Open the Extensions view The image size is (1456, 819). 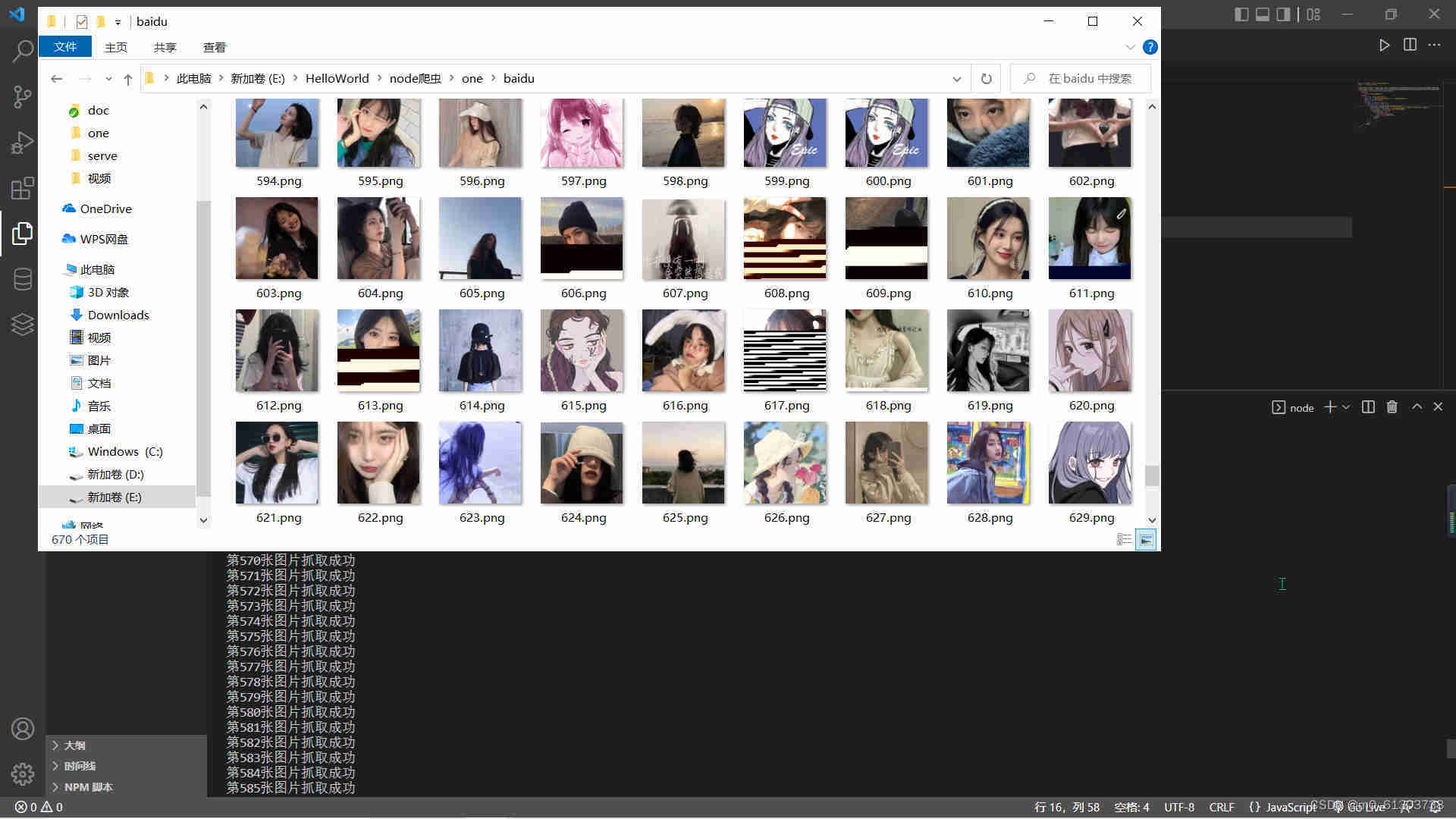coord(23,188)
